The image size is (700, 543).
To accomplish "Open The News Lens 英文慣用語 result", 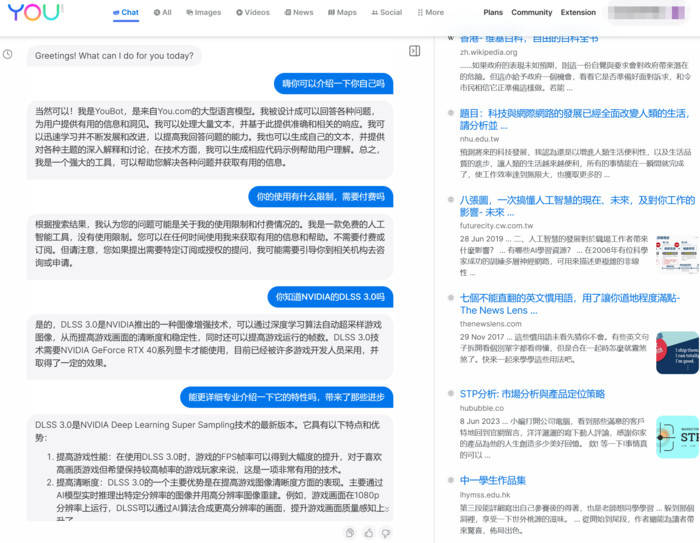I will 570,304.
